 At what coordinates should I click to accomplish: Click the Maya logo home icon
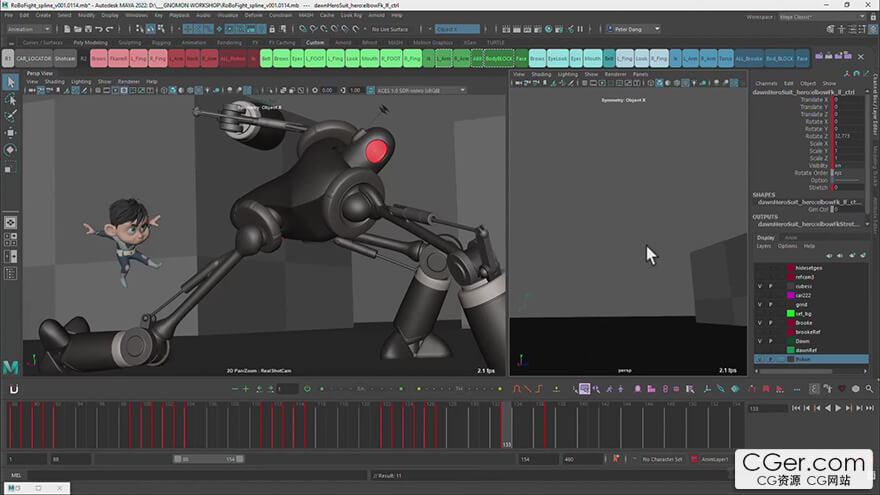point(11,368)
